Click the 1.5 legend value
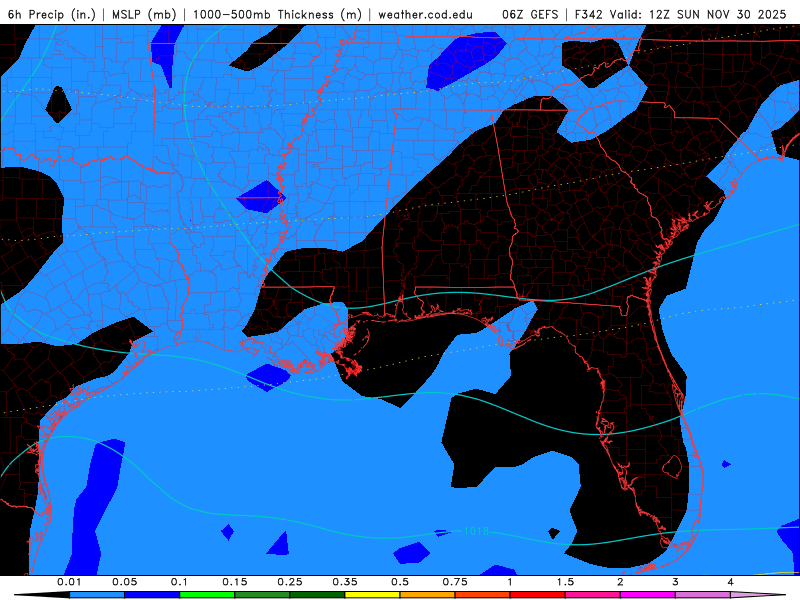800x600 pixels. tap(565, 582)
